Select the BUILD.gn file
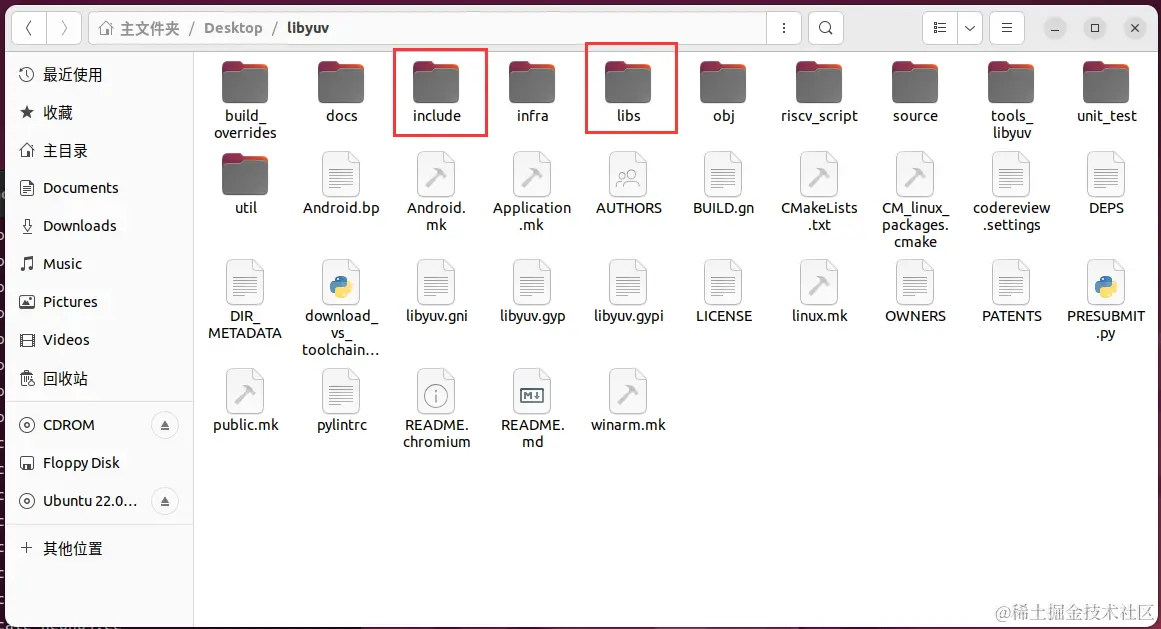This screenshot has height=629, width=1161. (723, 184)
